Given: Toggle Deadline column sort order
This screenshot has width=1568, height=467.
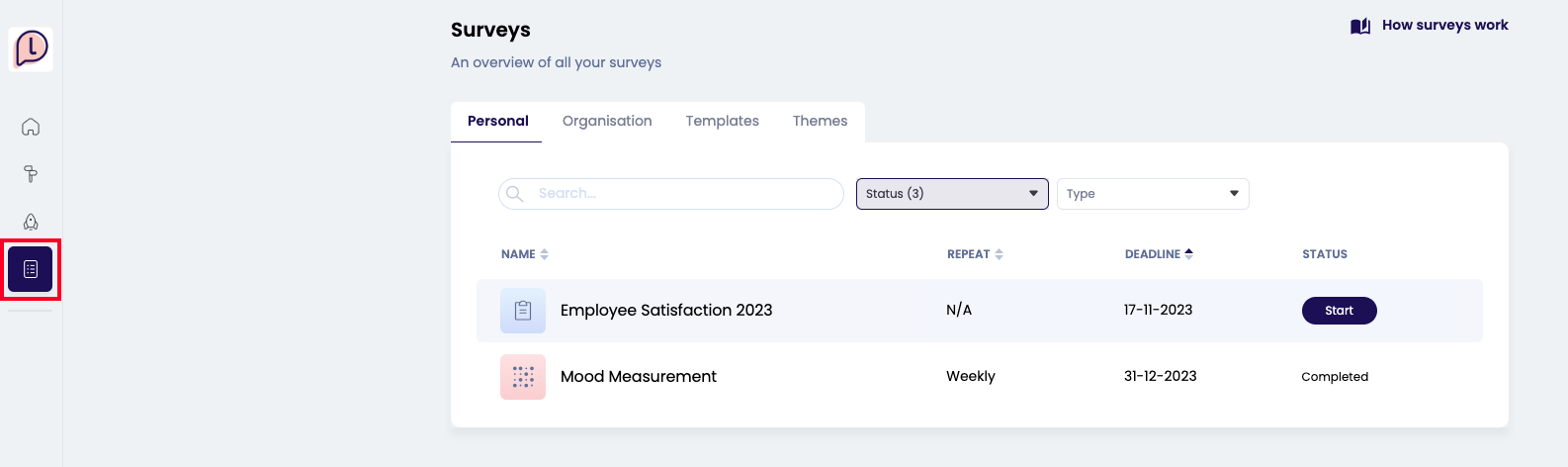Looking at the screenshot, I should 1159,254.
